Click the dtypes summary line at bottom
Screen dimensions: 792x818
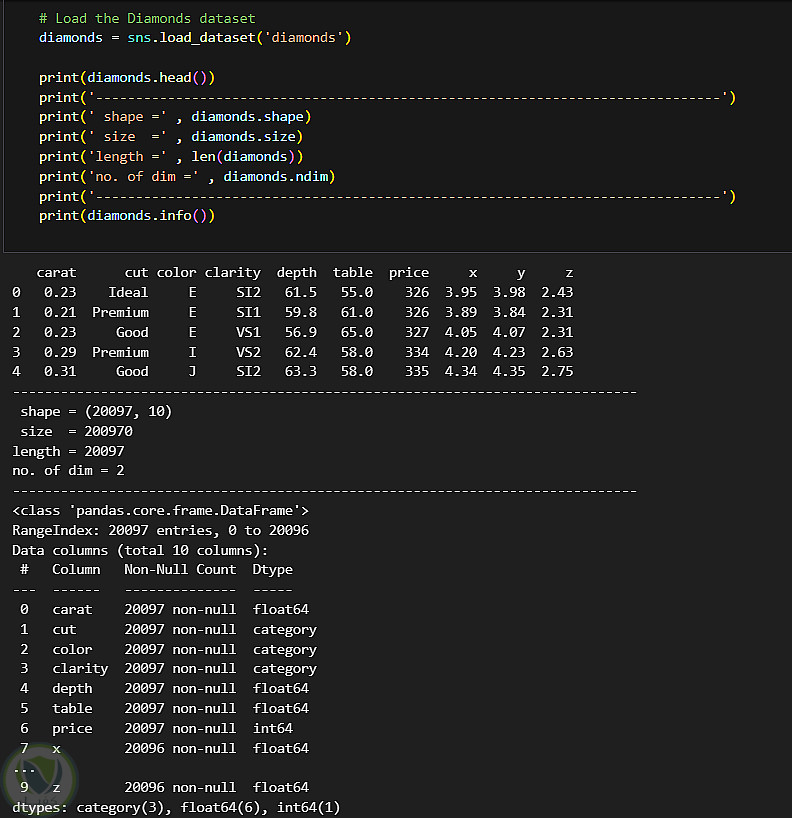point(176,807)
